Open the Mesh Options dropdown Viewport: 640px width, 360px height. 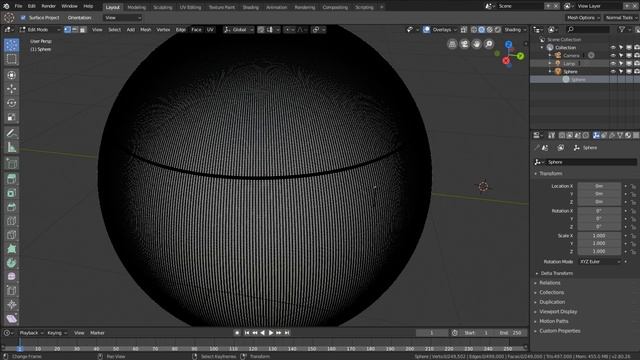coord(583,18)
